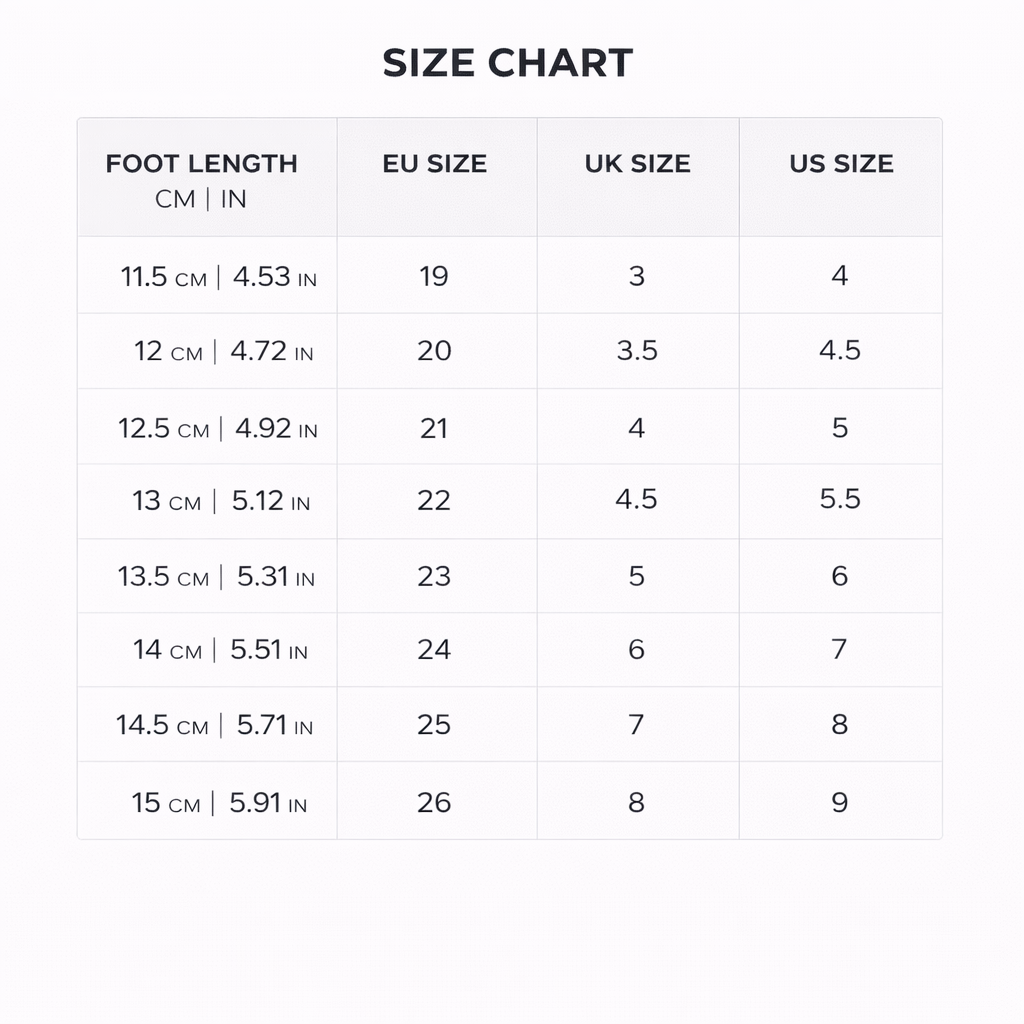This screenshot has width=1024, height=1024.
Task: Select EU size 20 cell
Action: point(437,351)
